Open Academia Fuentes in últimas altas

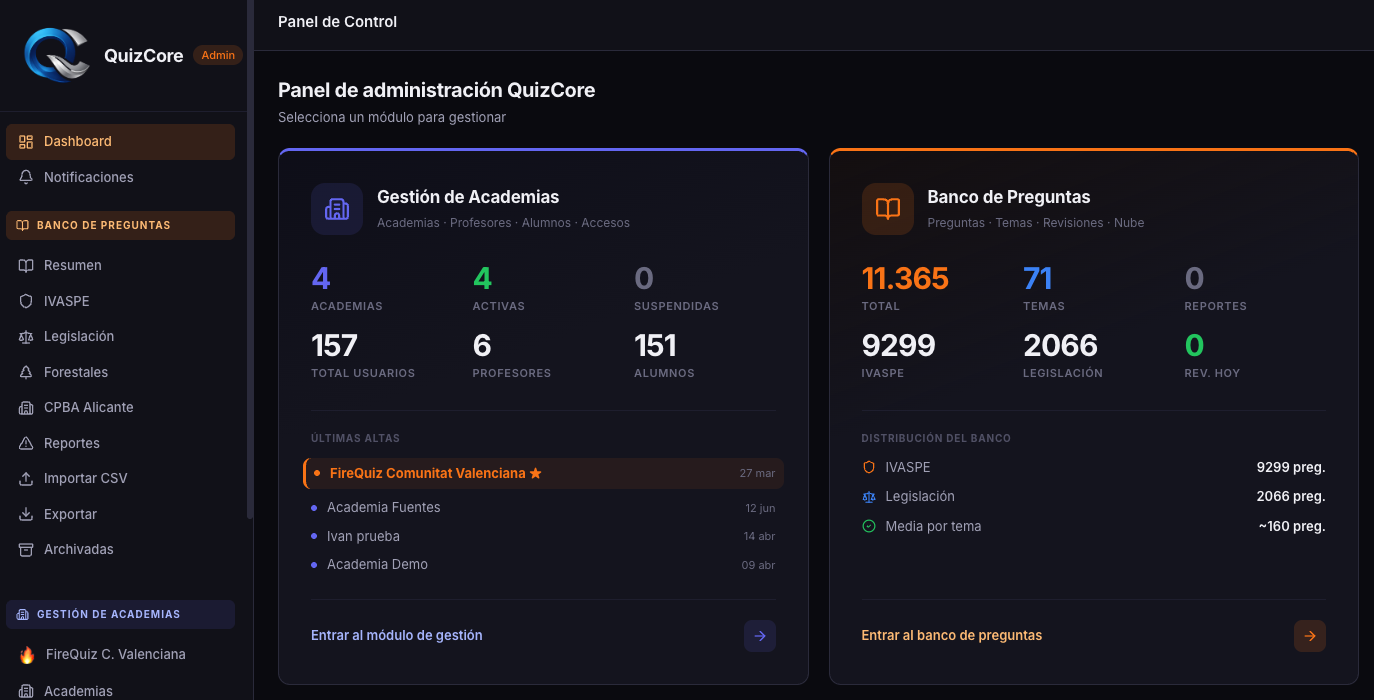click(x=543, y=508)
